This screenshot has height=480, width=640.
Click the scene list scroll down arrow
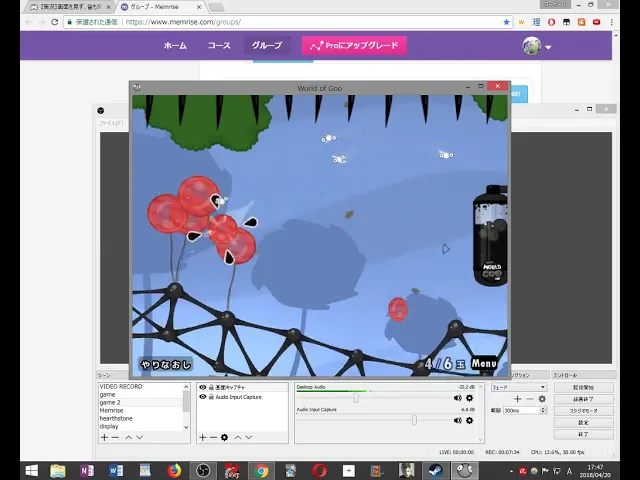point(186,427)
